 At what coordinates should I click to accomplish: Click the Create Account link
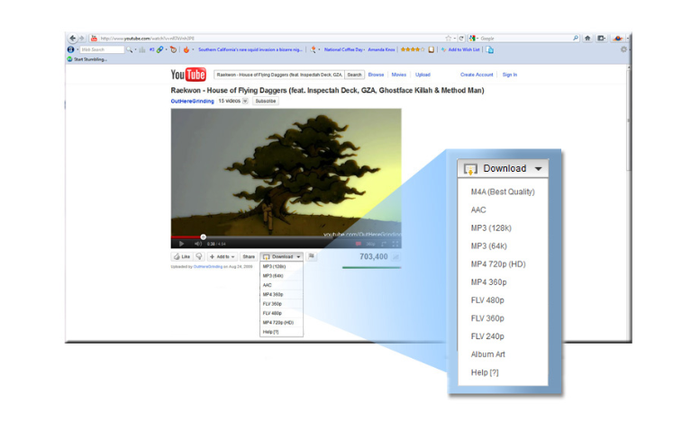(x=477, y=75)
